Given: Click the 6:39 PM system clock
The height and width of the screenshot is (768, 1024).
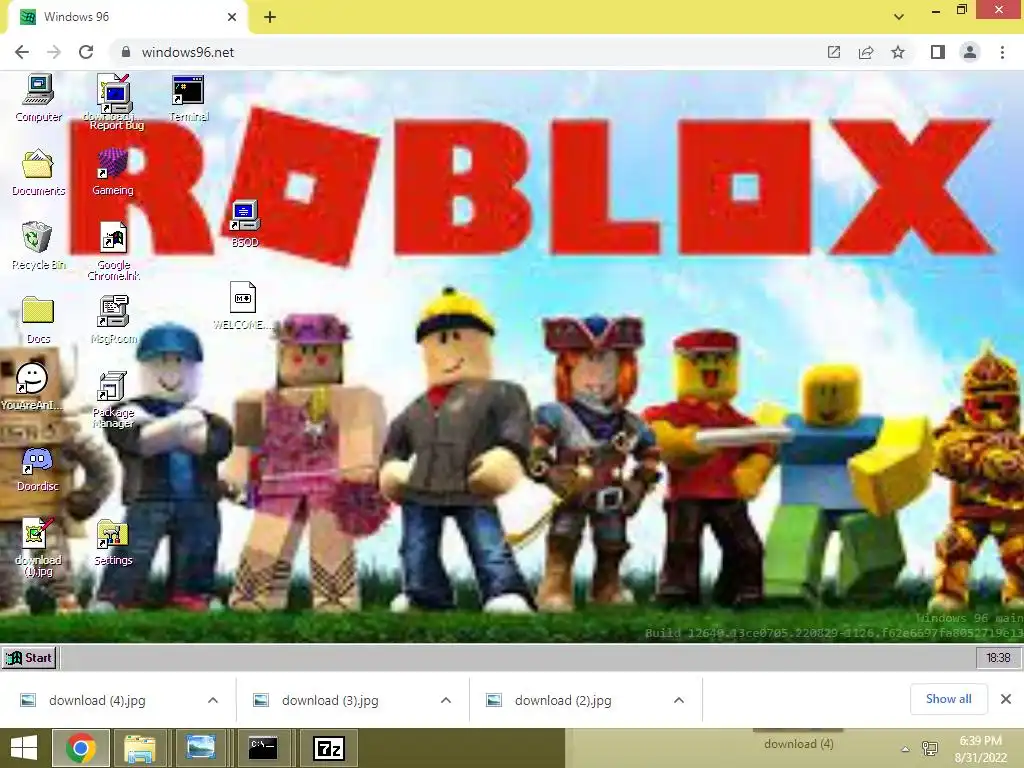Looking at the screenshot, I should point(980,749).
